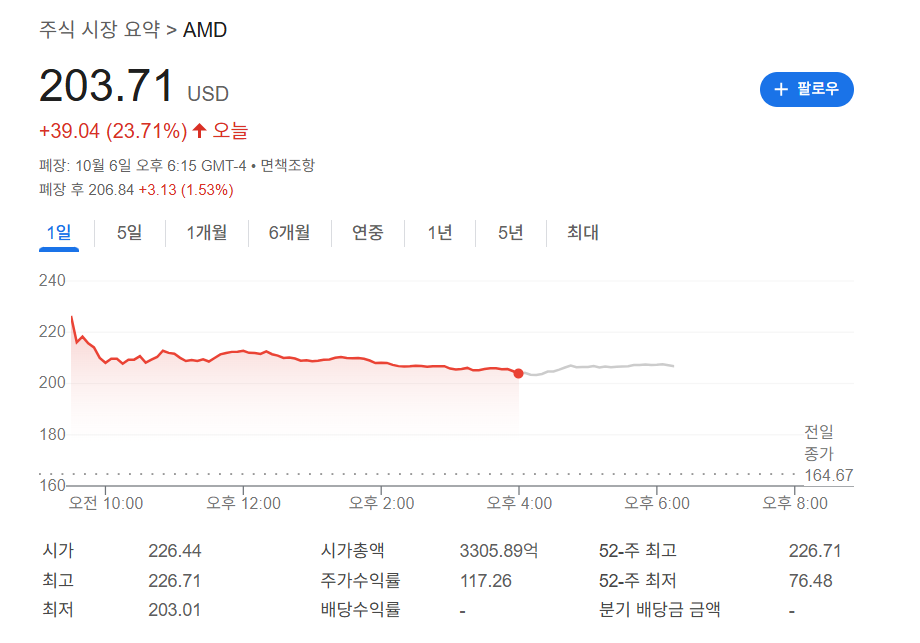Show the 1개월 price chart
The width and height of the screenshot is (920, 643).
coord(206,233)
